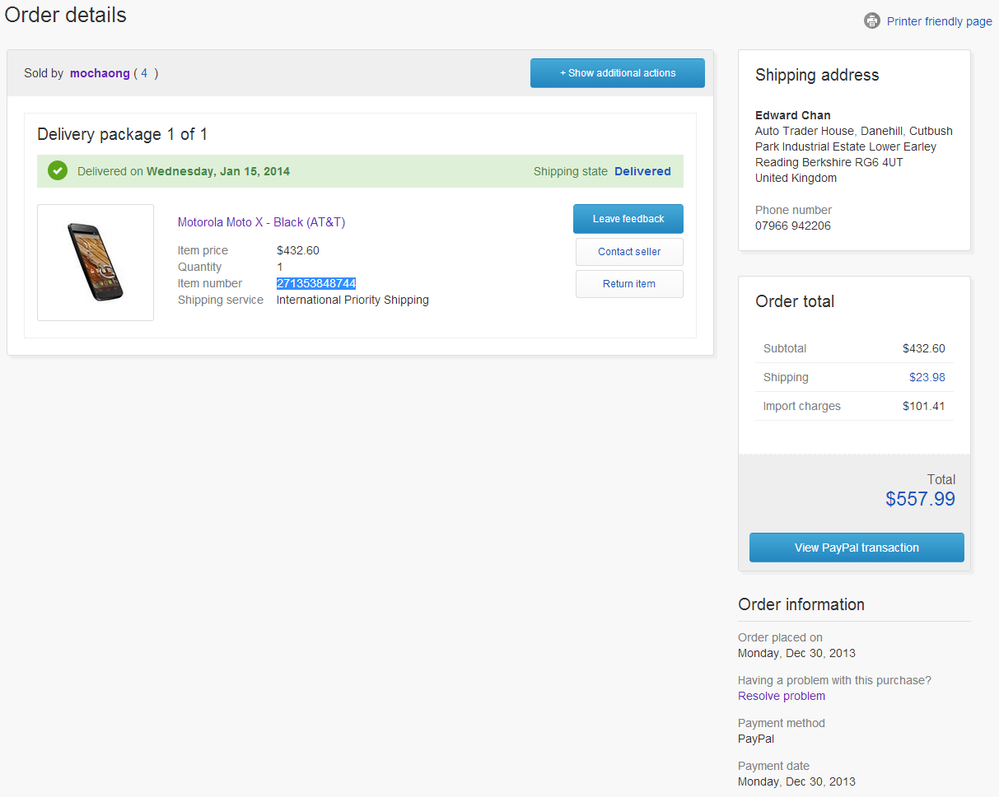
Task: Click the item price $432.60 value
Action: 298,250
